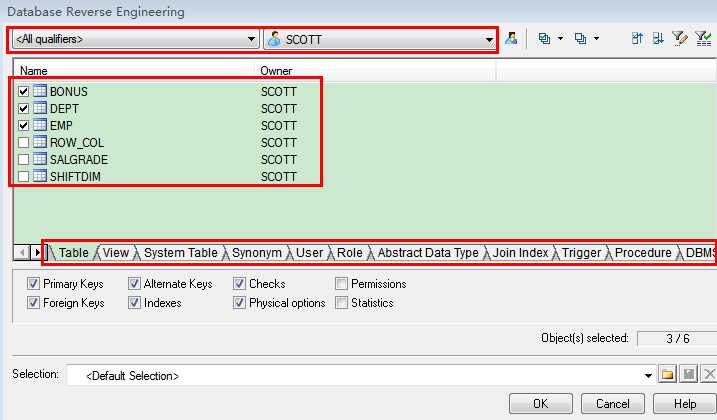The image size is (717, 420).
Task: Click SCOTT owner cell in EMP row
Action: pos(278,126)
